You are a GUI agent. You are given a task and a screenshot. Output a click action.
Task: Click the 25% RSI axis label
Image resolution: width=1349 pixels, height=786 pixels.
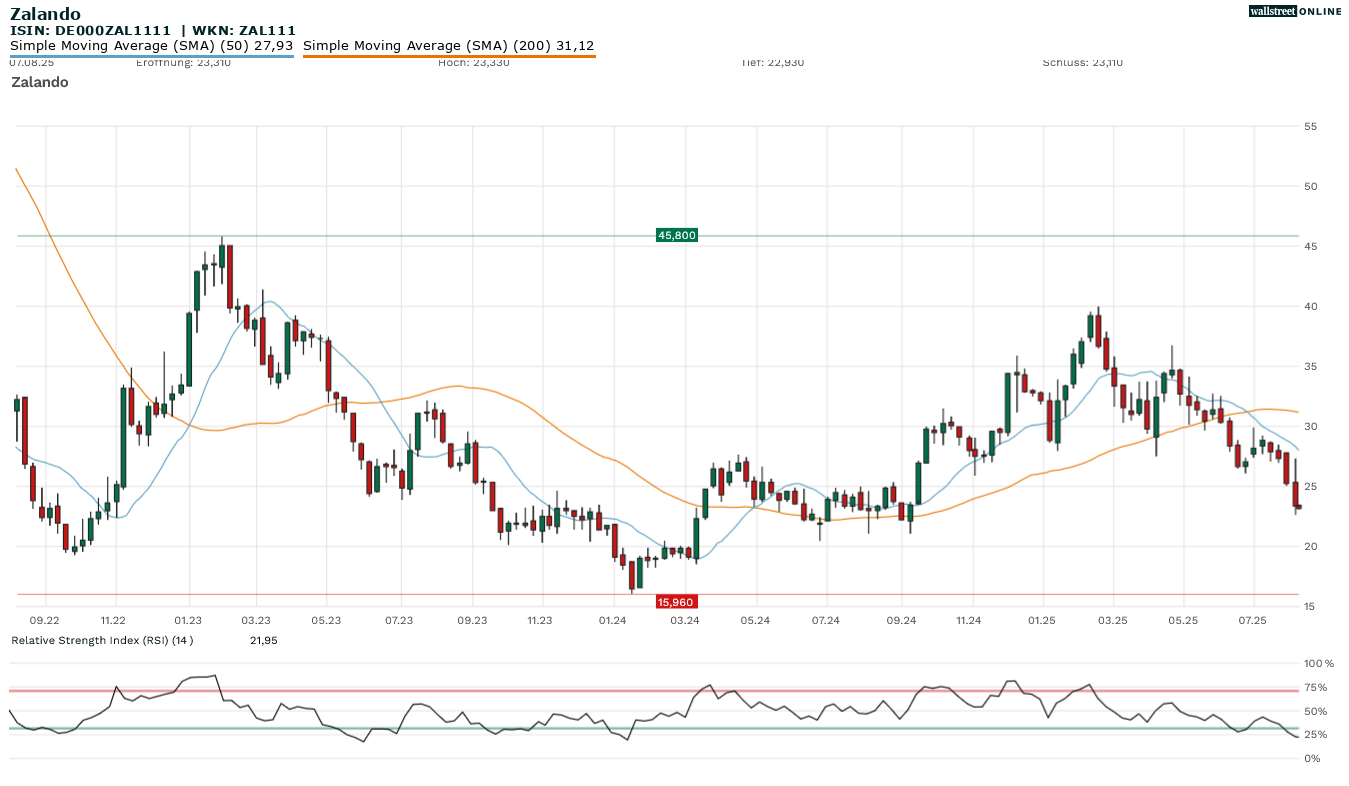click(1316, 735)
